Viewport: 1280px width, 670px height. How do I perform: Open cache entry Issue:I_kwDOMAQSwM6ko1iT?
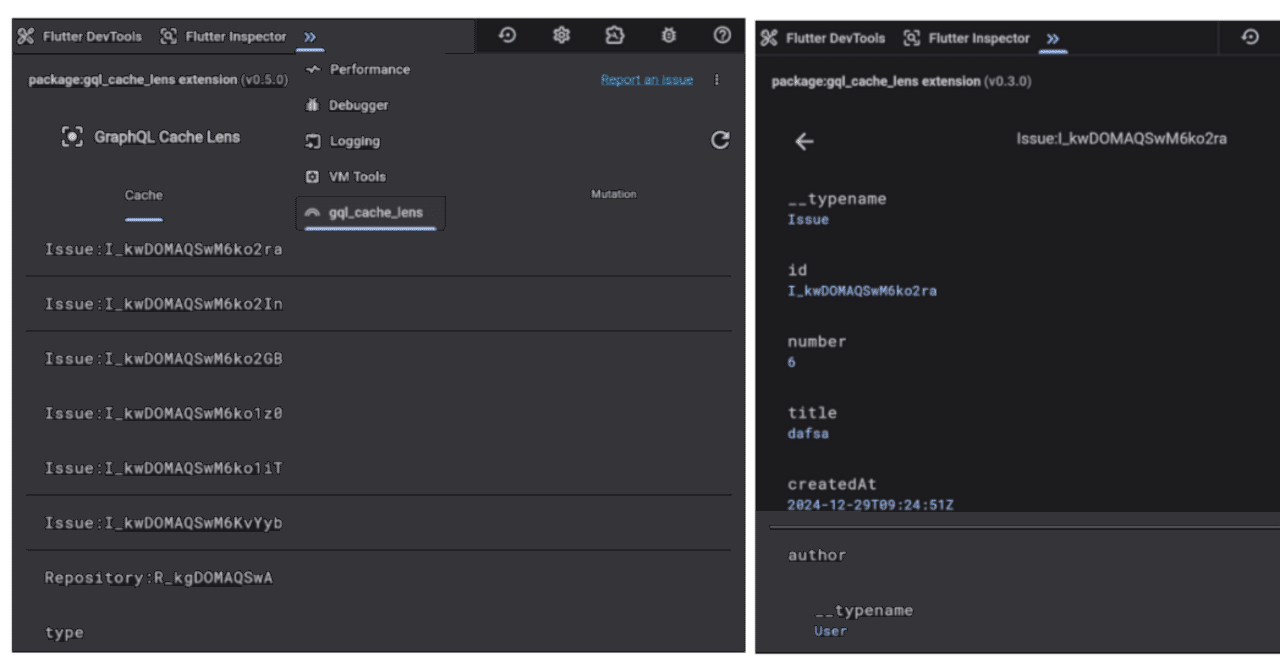[x=378, y=468]
